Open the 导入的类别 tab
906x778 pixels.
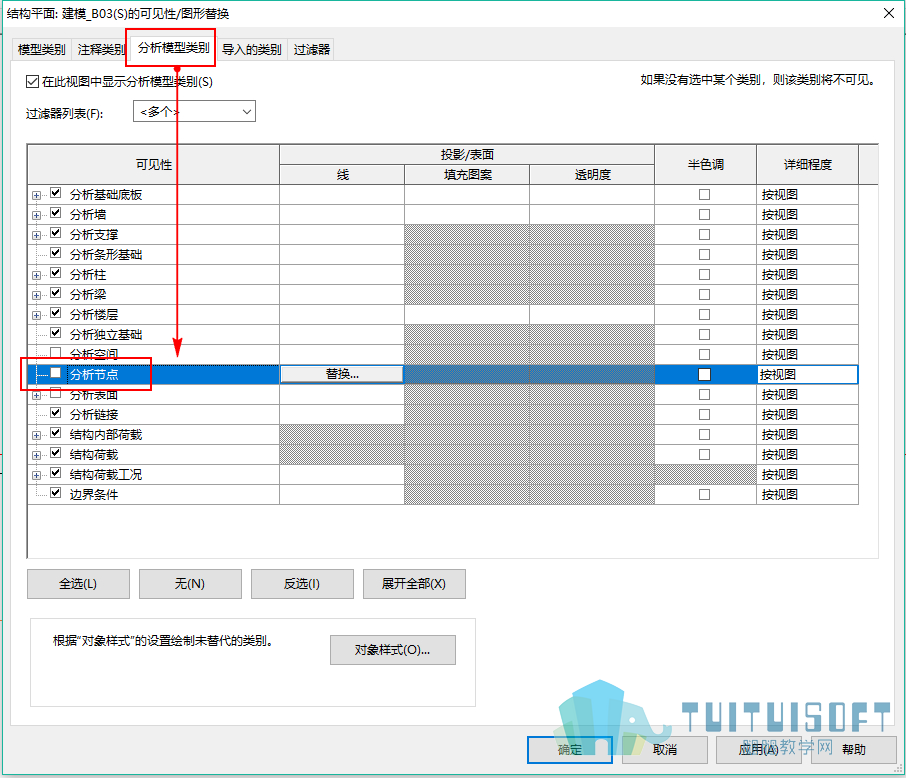[x=252, y=50]
